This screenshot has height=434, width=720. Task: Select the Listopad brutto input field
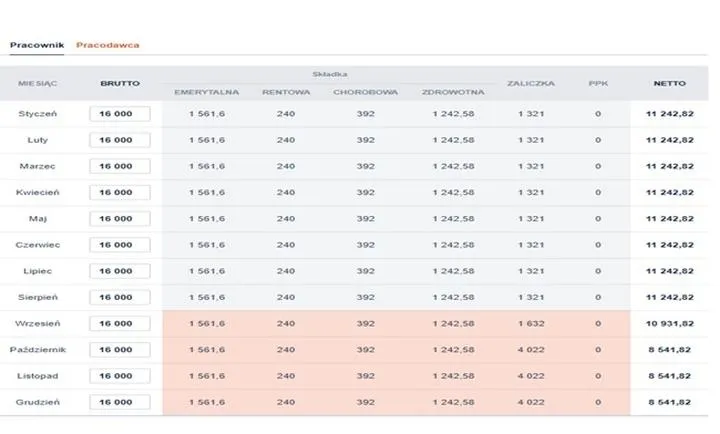pyautogui.click(x=120, y=376)
